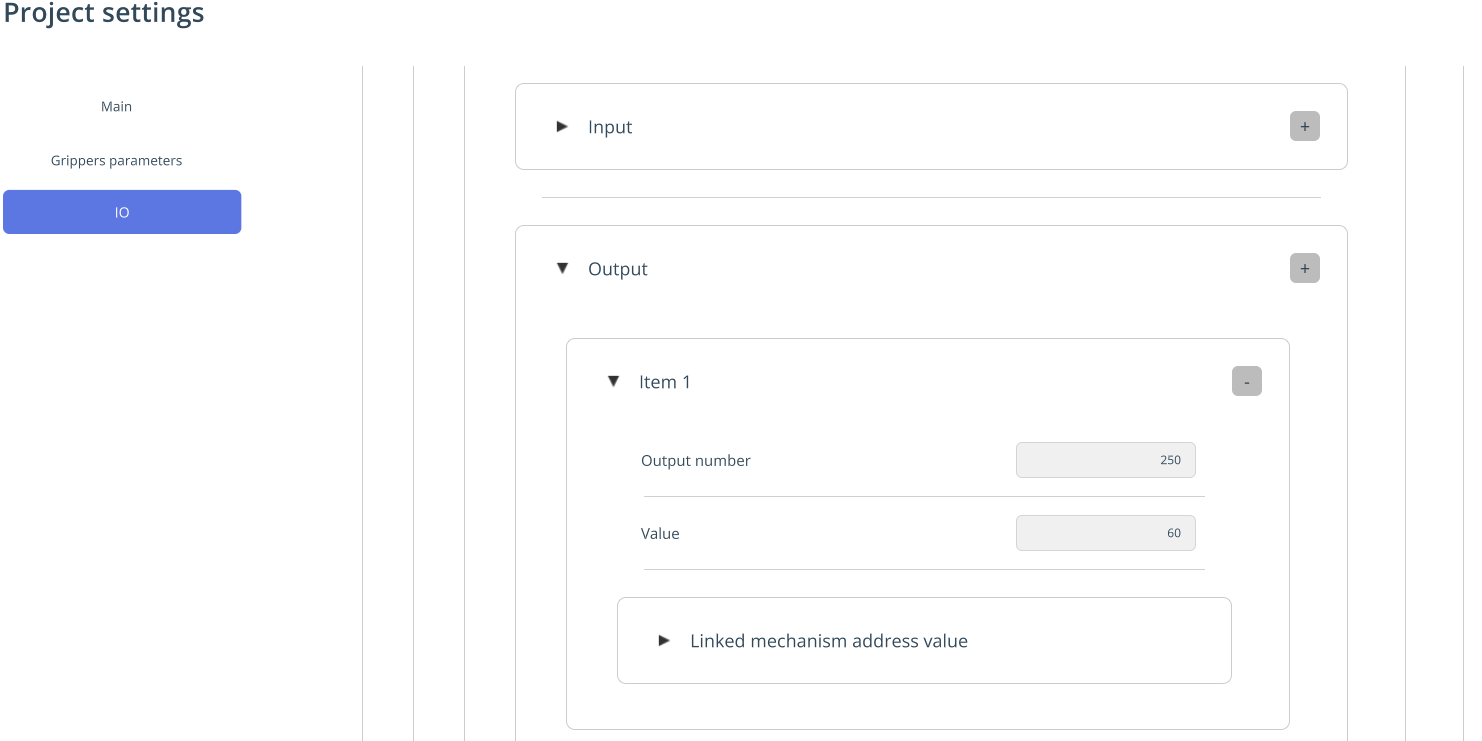The image size is (1482, 741).
Task: Click the Project settings heading
Action: (104, 14)
